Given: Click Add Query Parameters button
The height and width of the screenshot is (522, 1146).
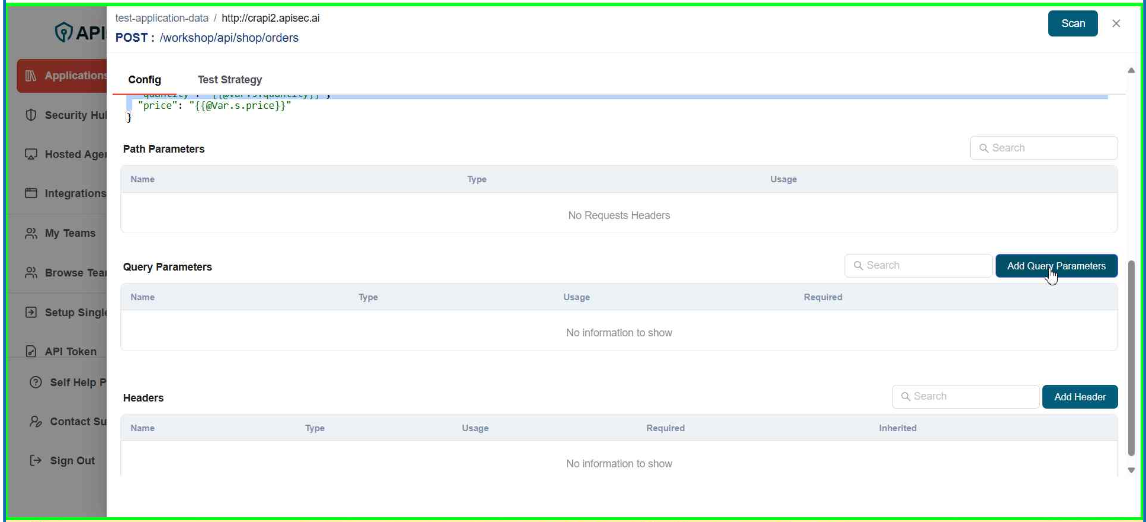Looking at the screenshot, I should pos(1056,266).
